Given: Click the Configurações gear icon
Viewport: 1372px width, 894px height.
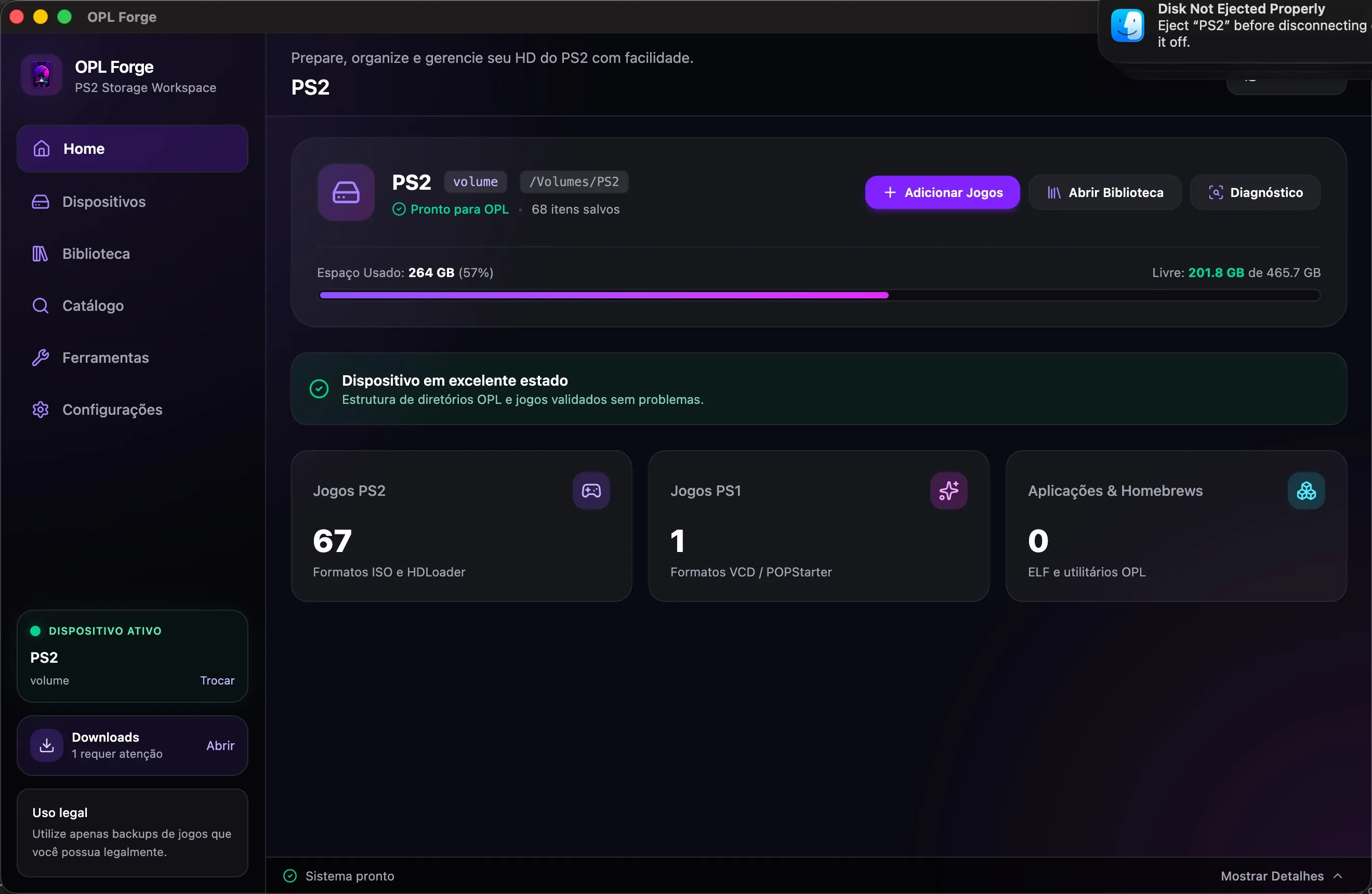Looking at the screenshot, I should (41, 410).
